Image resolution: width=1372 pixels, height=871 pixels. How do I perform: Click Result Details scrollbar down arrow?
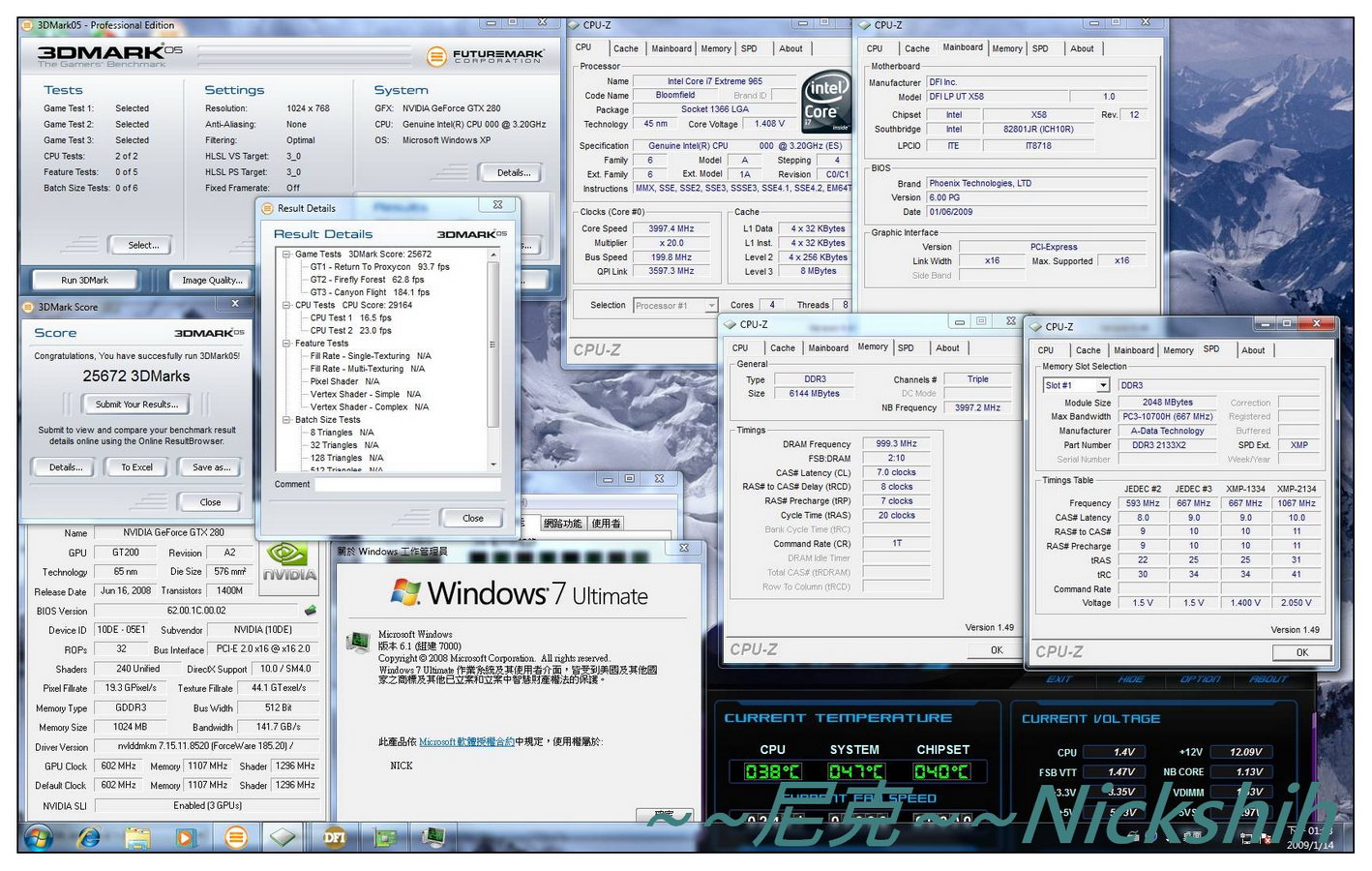coord(493,465)
